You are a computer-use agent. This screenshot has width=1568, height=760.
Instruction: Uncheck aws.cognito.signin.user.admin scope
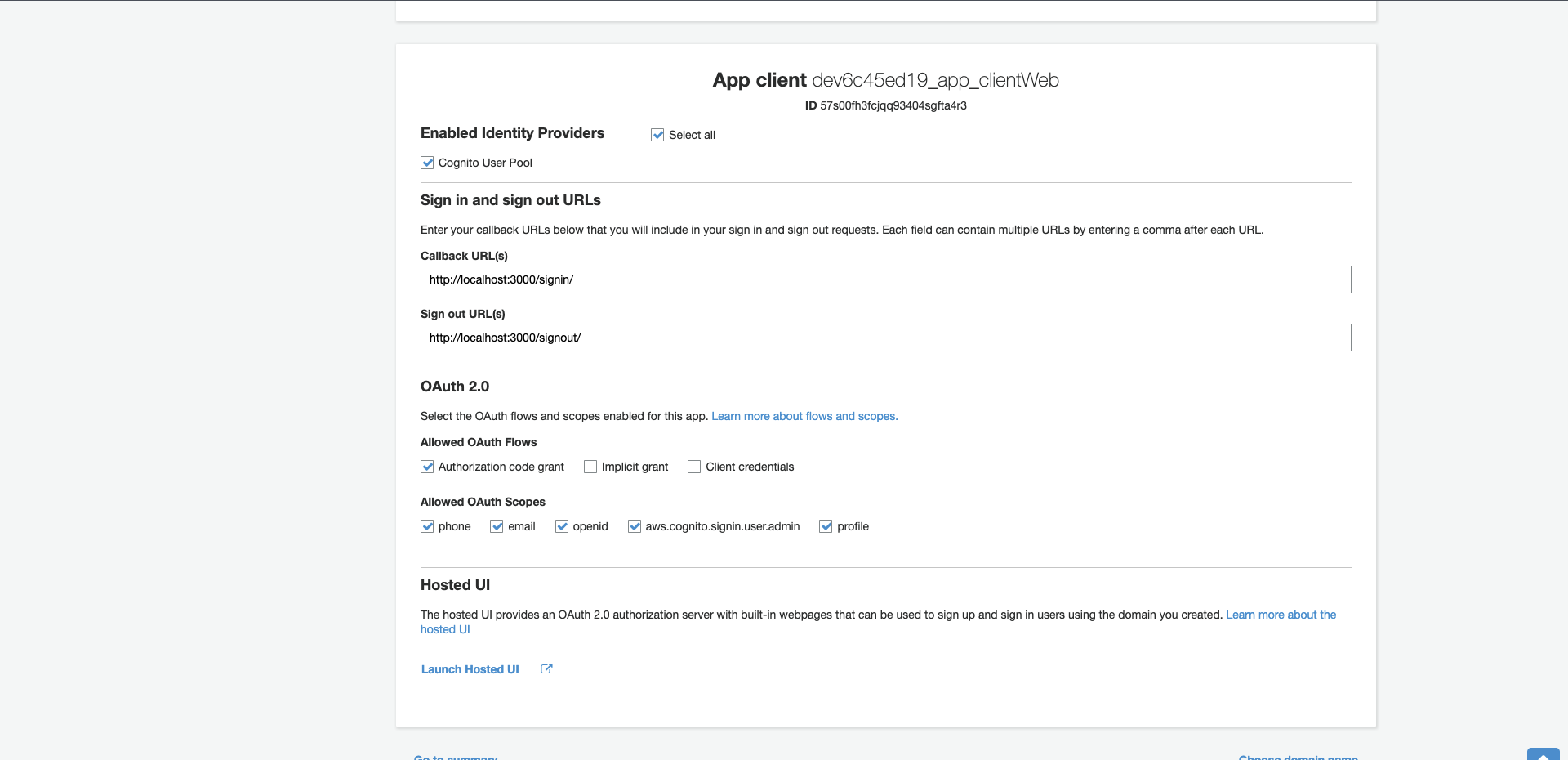pyautogui.click(x=635, y=526)
